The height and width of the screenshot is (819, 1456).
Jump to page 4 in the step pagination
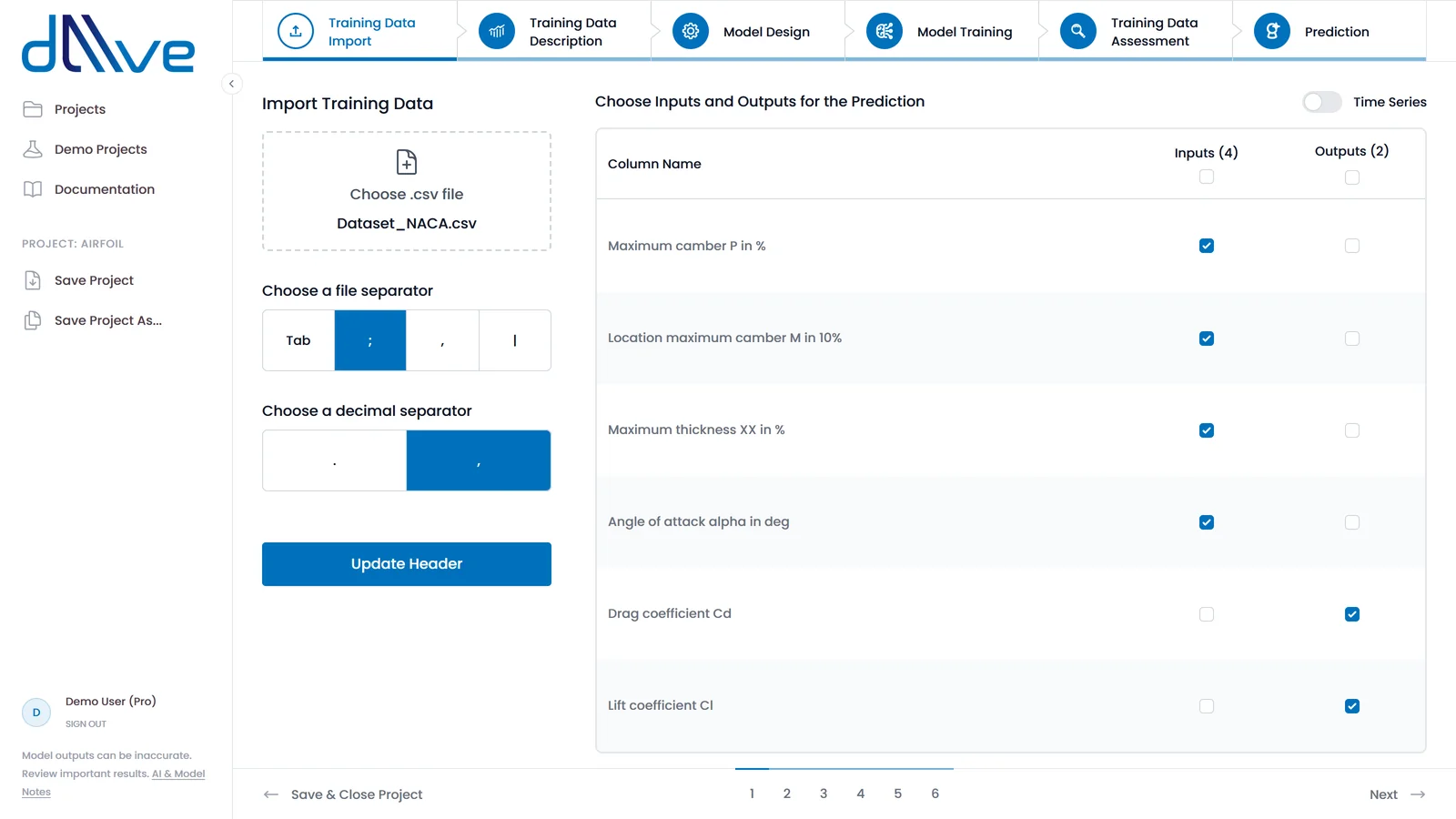click(861, 794)
